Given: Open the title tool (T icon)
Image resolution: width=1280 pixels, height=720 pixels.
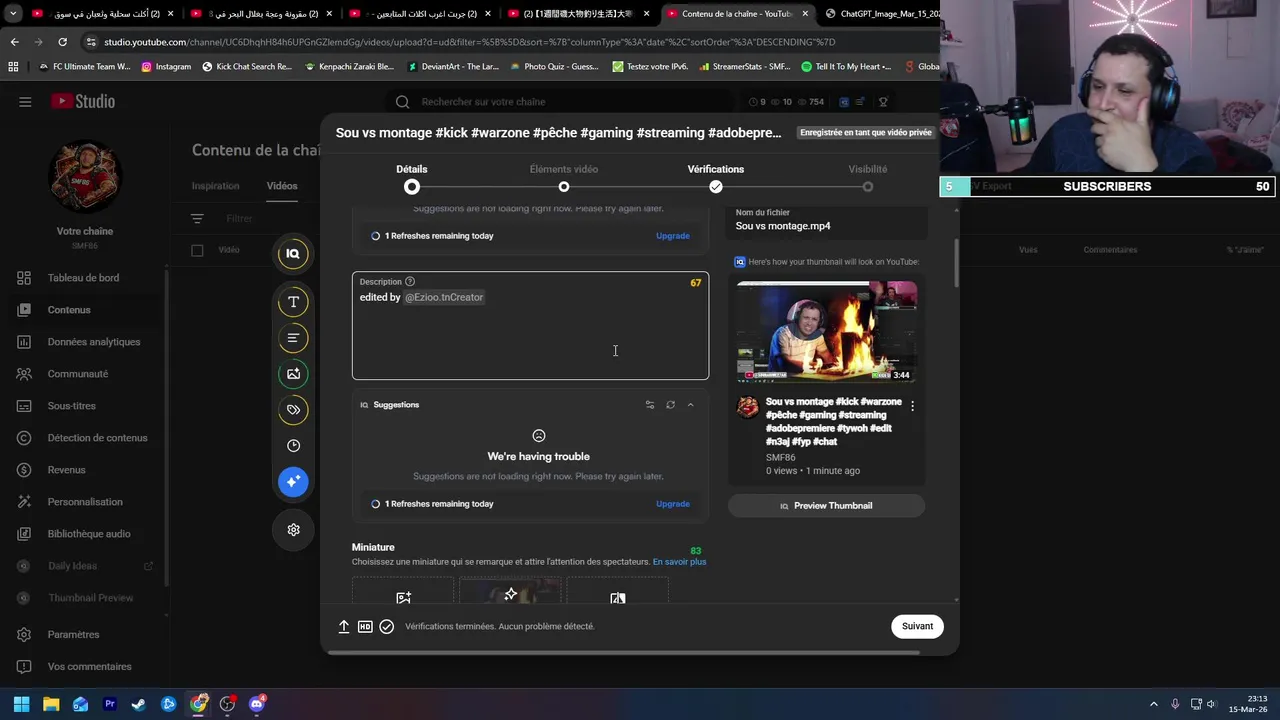Looking at the screenshot, I should (x=293, y=302).
